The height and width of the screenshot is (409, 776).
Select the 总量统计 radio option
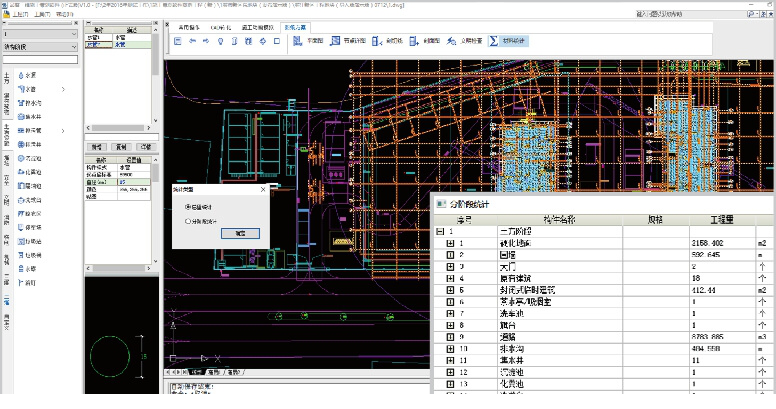tap(198, 207)
